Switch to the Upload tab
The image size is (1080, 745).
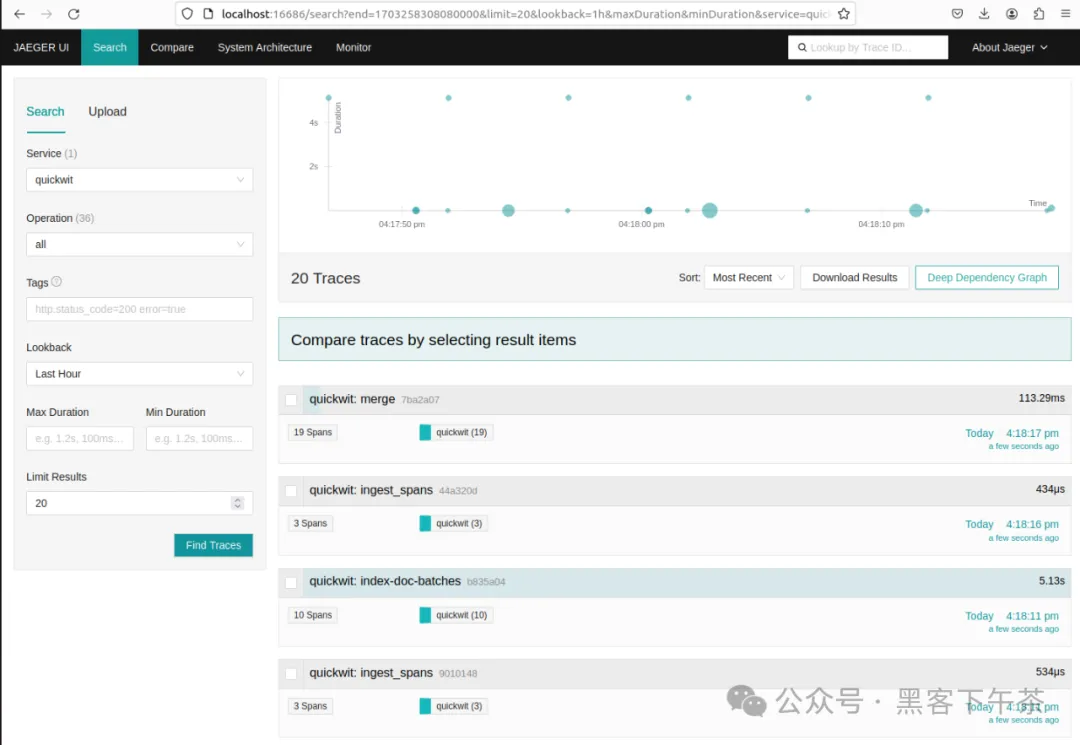(107, 112)
